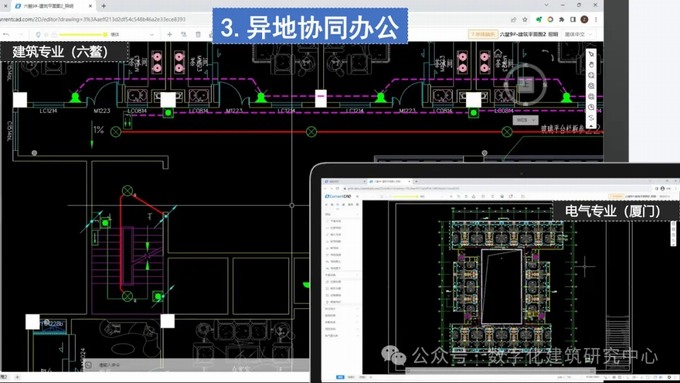Collapse the right toolbar with bottom arrow

pos(591,126)
